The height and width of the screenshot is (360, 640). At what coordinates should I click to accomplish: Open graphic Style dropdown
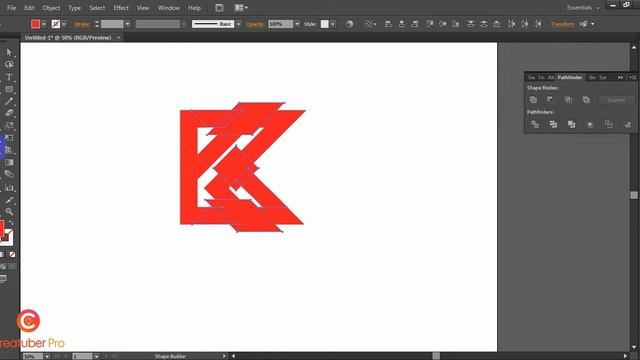point(333,24)
